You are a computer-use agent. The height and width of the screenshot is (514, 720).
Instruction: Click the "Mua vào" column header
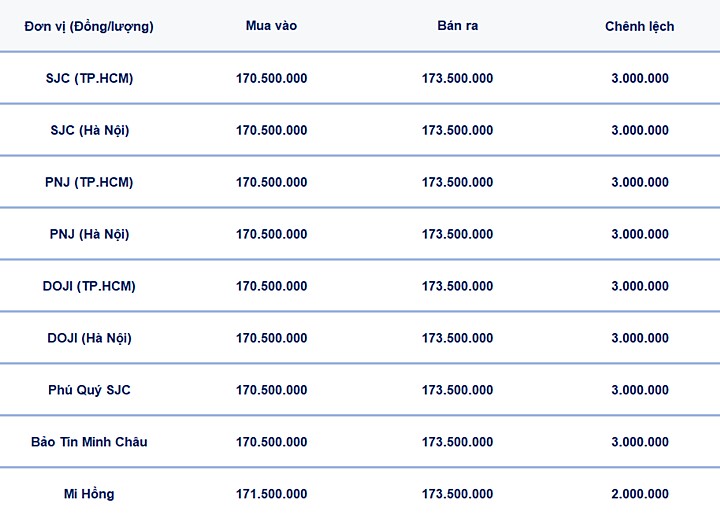(x=271, y=25)
